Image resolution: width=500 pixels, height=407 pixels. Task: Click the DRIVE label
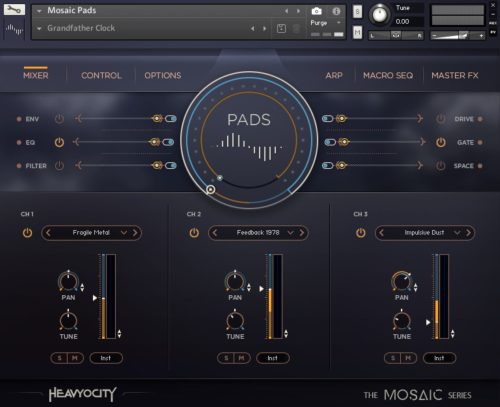pos(464,119)
